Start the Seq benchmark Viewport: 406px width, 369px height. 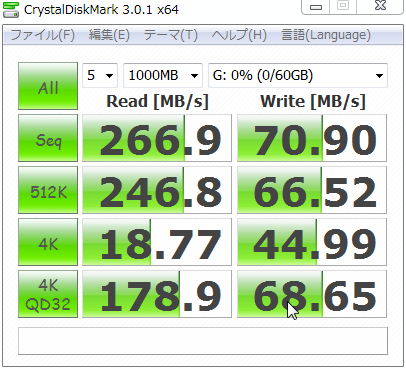48,138
